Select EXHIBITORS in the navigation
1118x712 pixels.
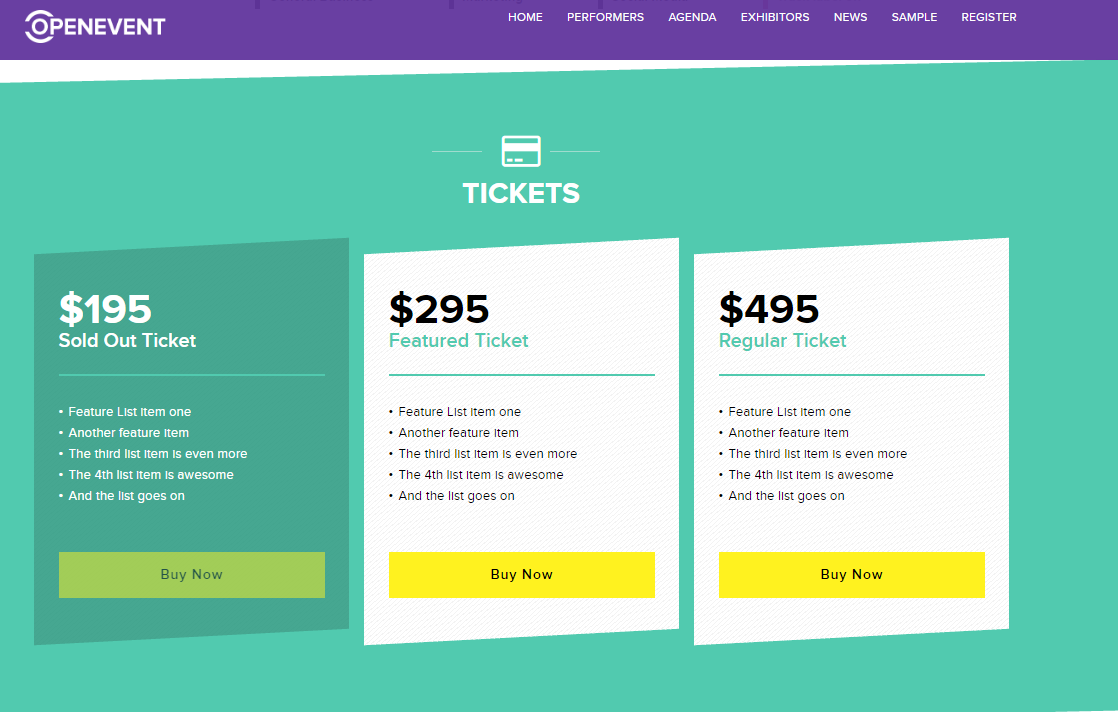pos(775,17)
